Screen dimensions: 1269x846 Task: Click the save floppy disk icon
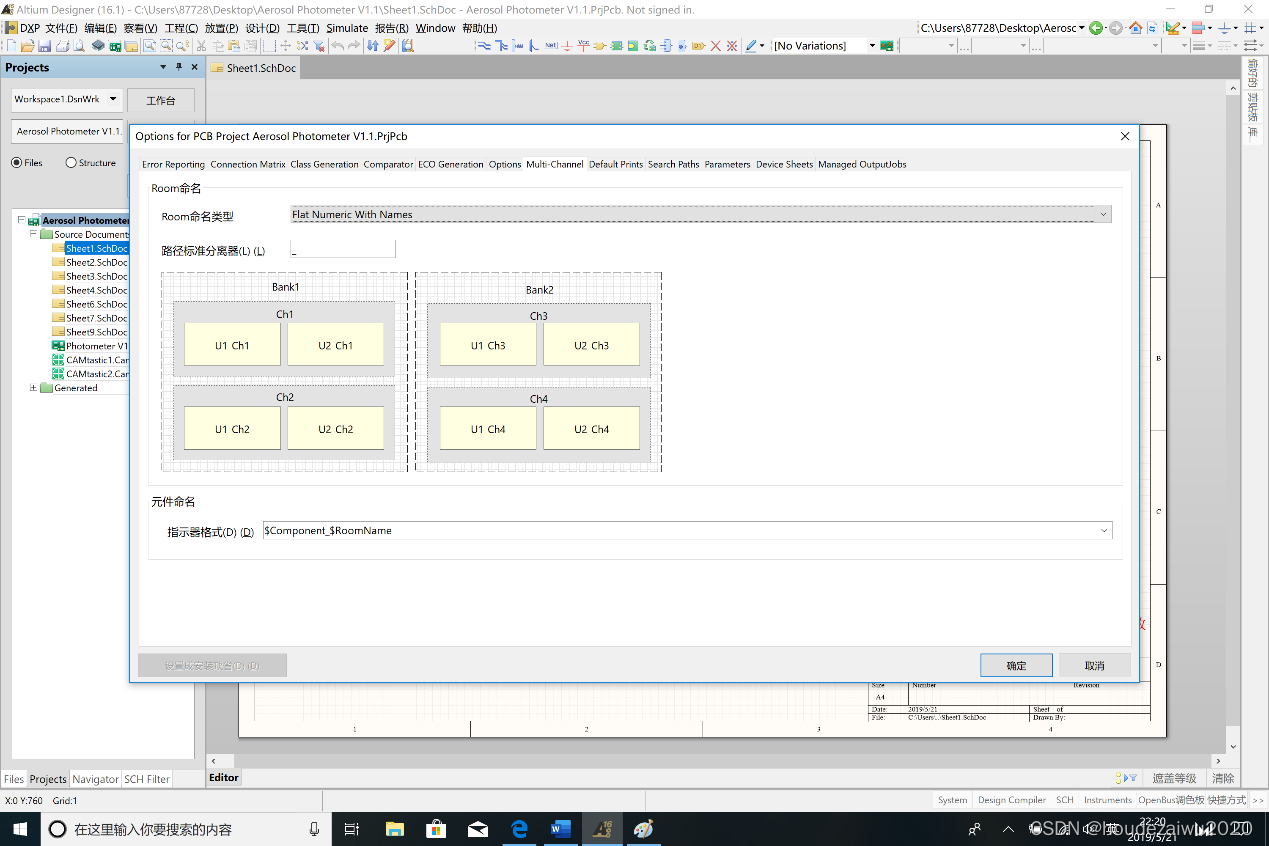[x=45, y=46]
